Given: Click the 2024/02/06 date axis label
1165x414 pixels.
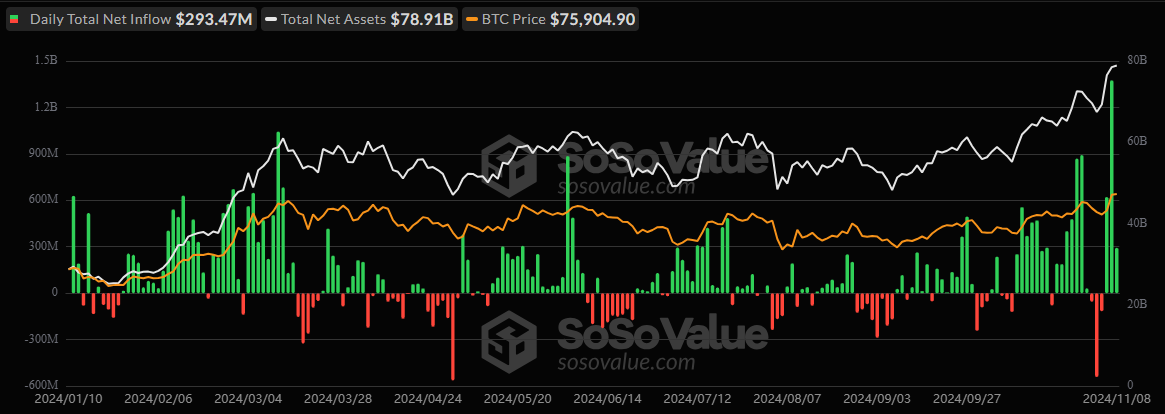Looking at the screenshot, I should pos(157,399).
